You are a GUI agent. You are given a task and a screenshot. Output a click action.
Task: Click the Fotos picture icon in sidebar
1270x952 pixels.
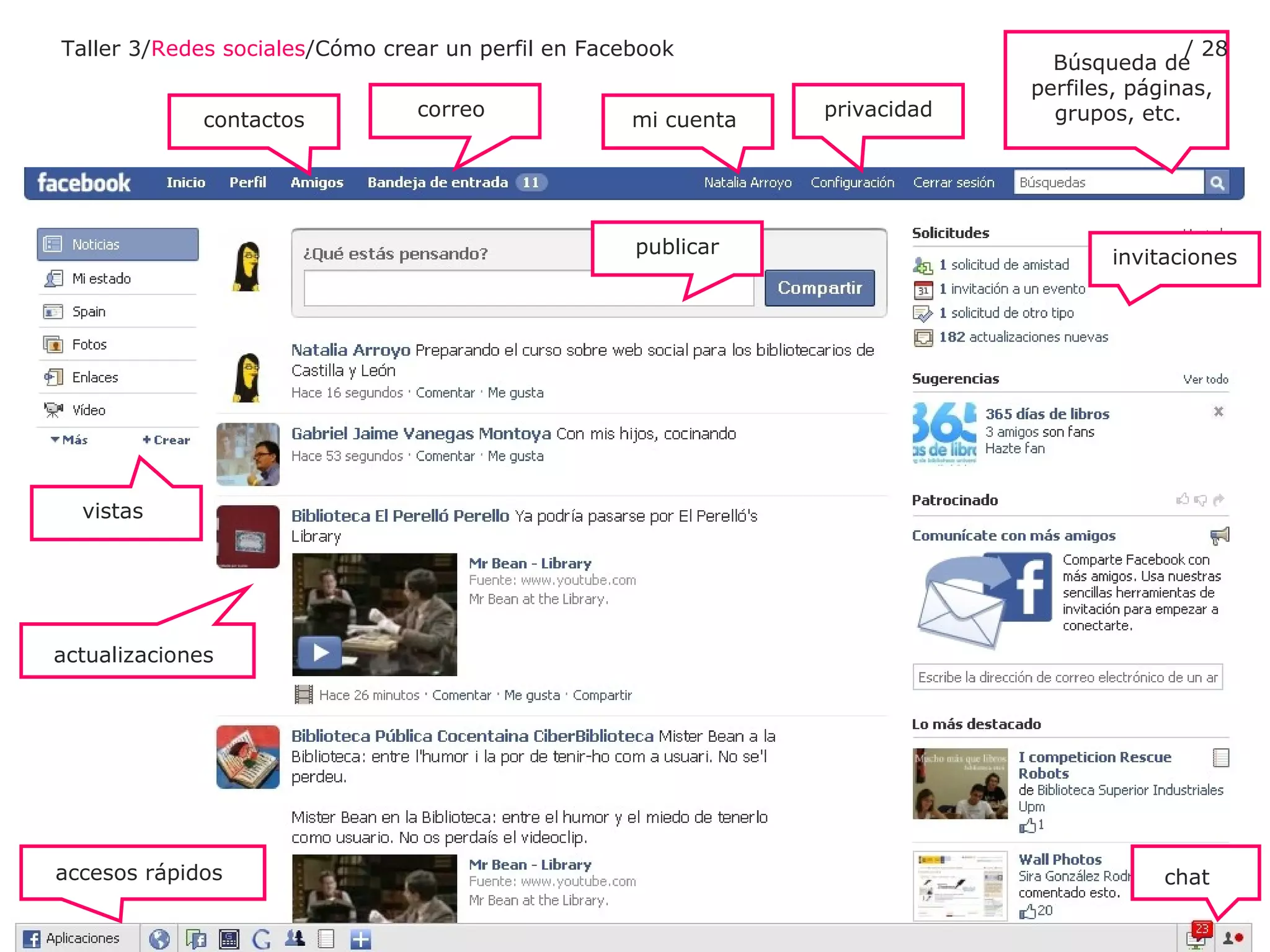pos(53,344)
